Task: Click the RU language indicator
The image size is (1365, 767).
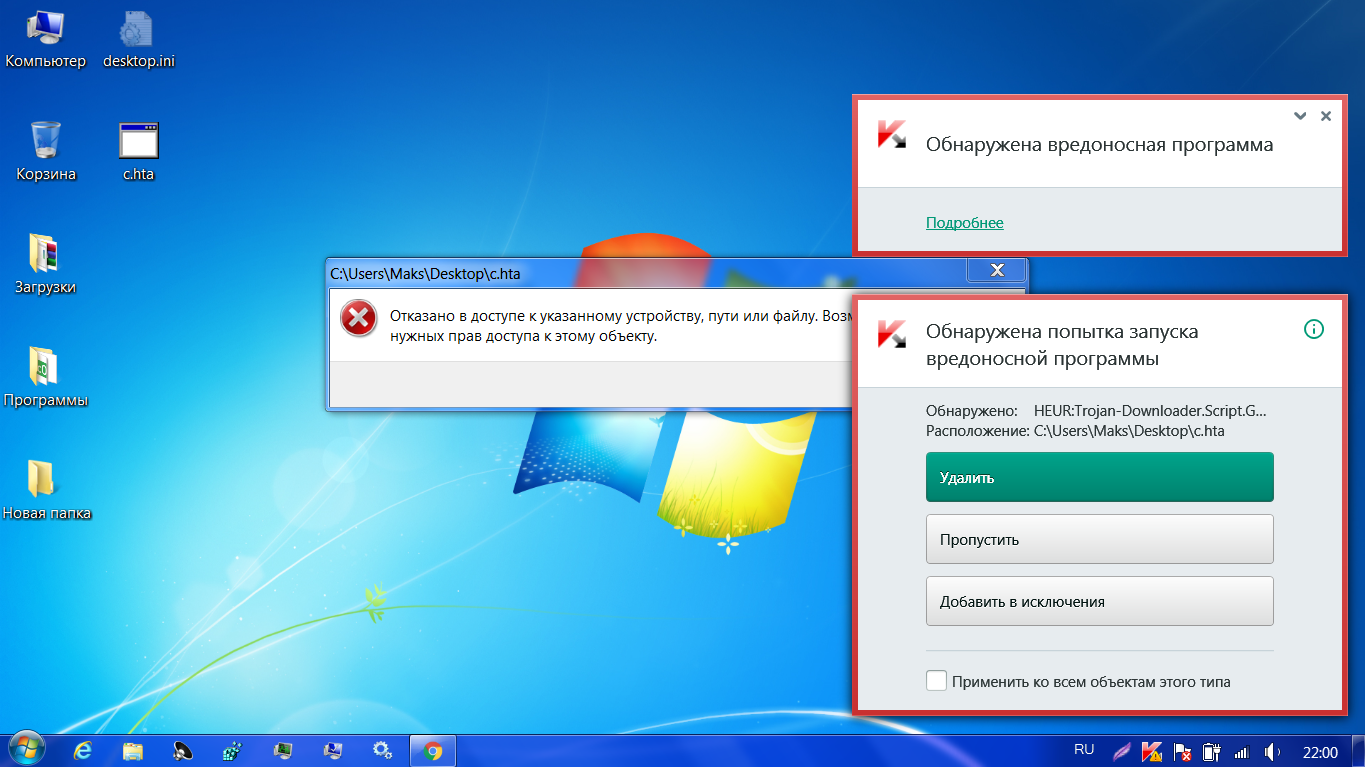Action: [x=1084, y=749]
